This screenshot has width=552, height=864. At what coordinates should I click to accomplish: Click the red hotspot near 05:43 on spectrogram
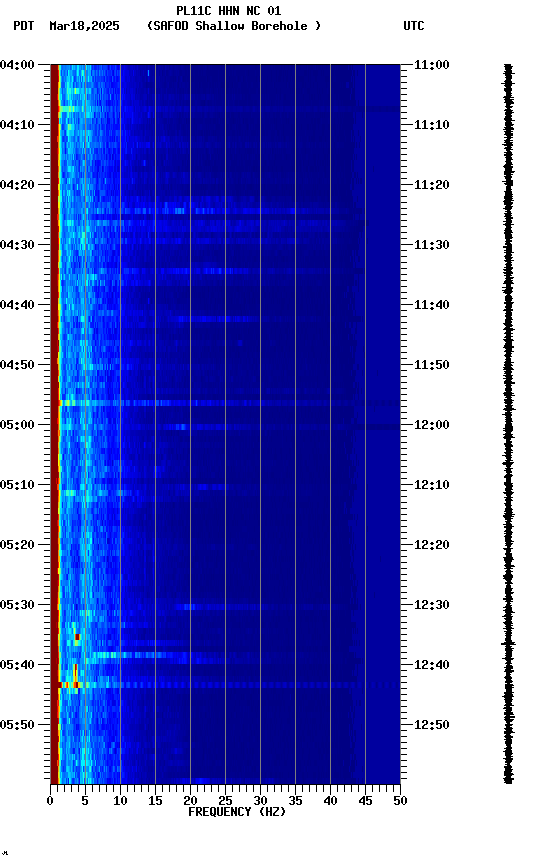coord(70,685)
